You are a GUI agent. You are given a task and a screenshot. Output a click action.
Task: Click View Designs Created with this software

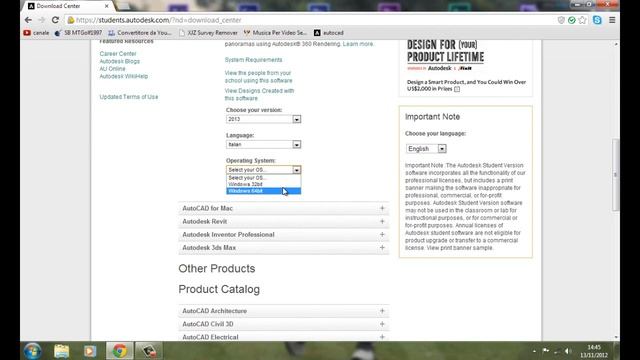click(259, 94)
